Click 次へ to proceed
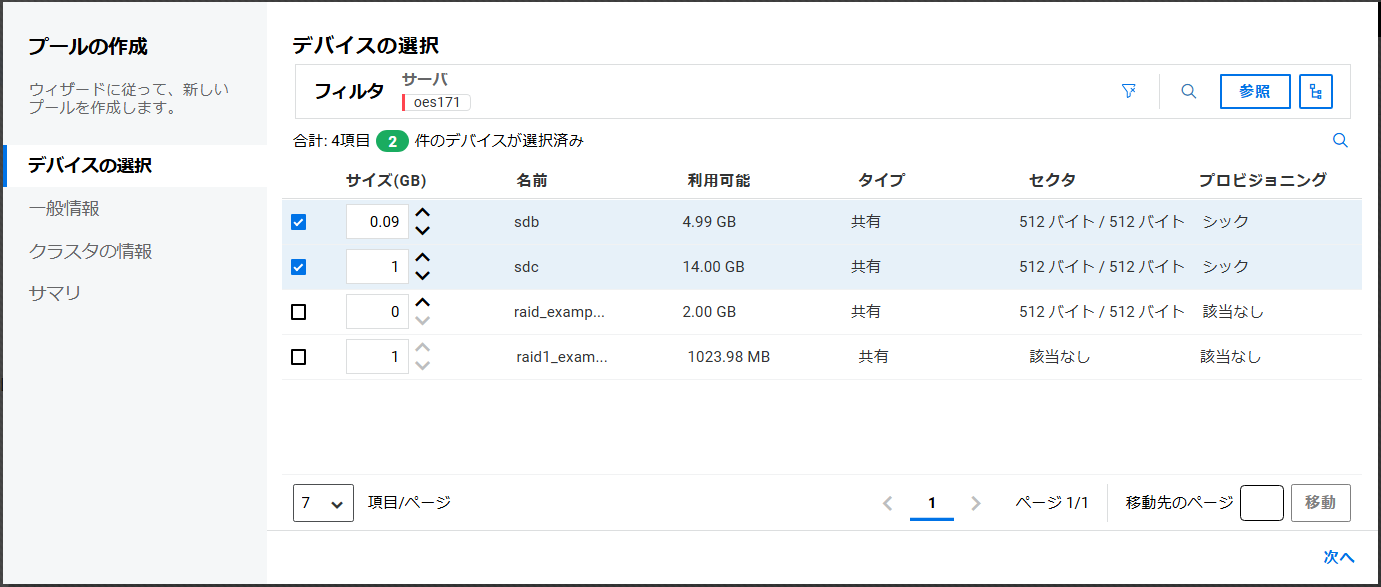 [1338, 557]
